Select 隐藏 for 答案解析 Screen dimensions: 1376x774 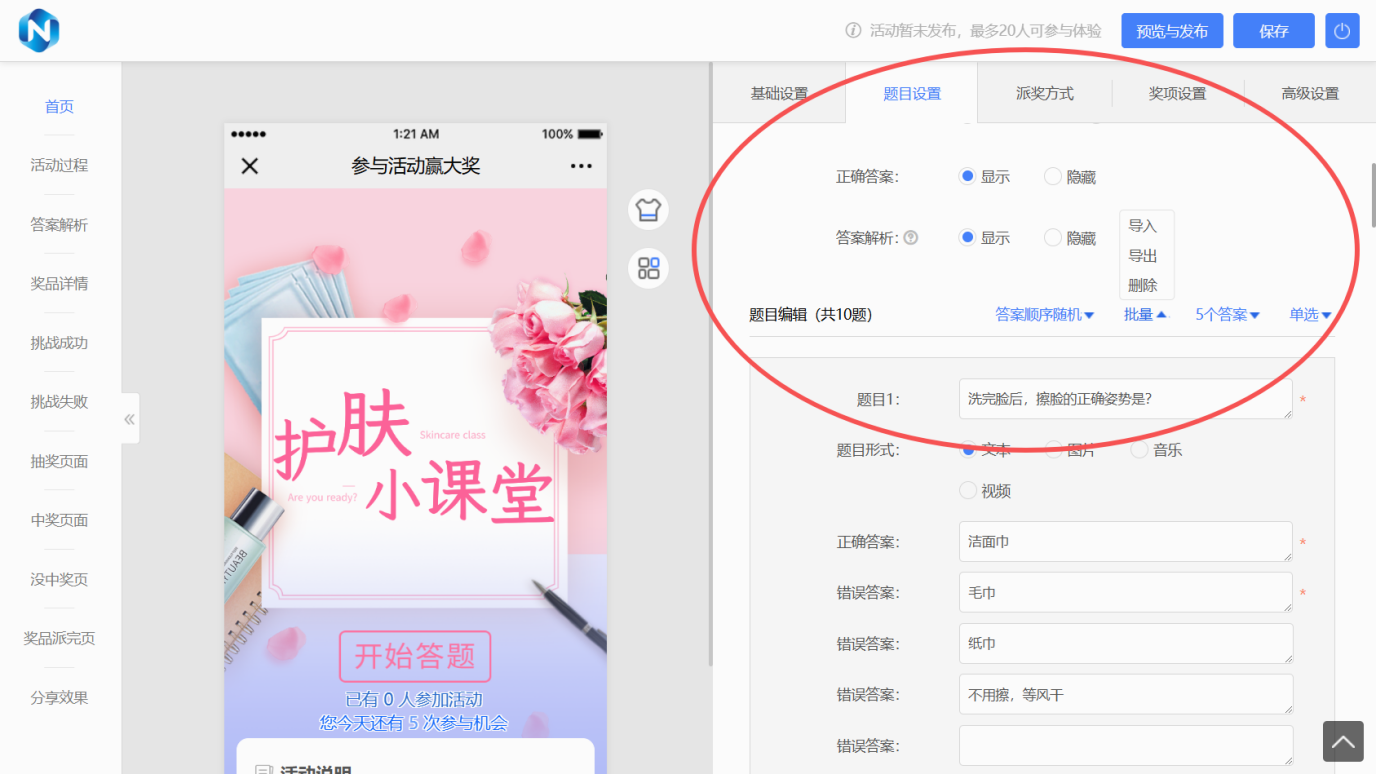(1053, 238)
